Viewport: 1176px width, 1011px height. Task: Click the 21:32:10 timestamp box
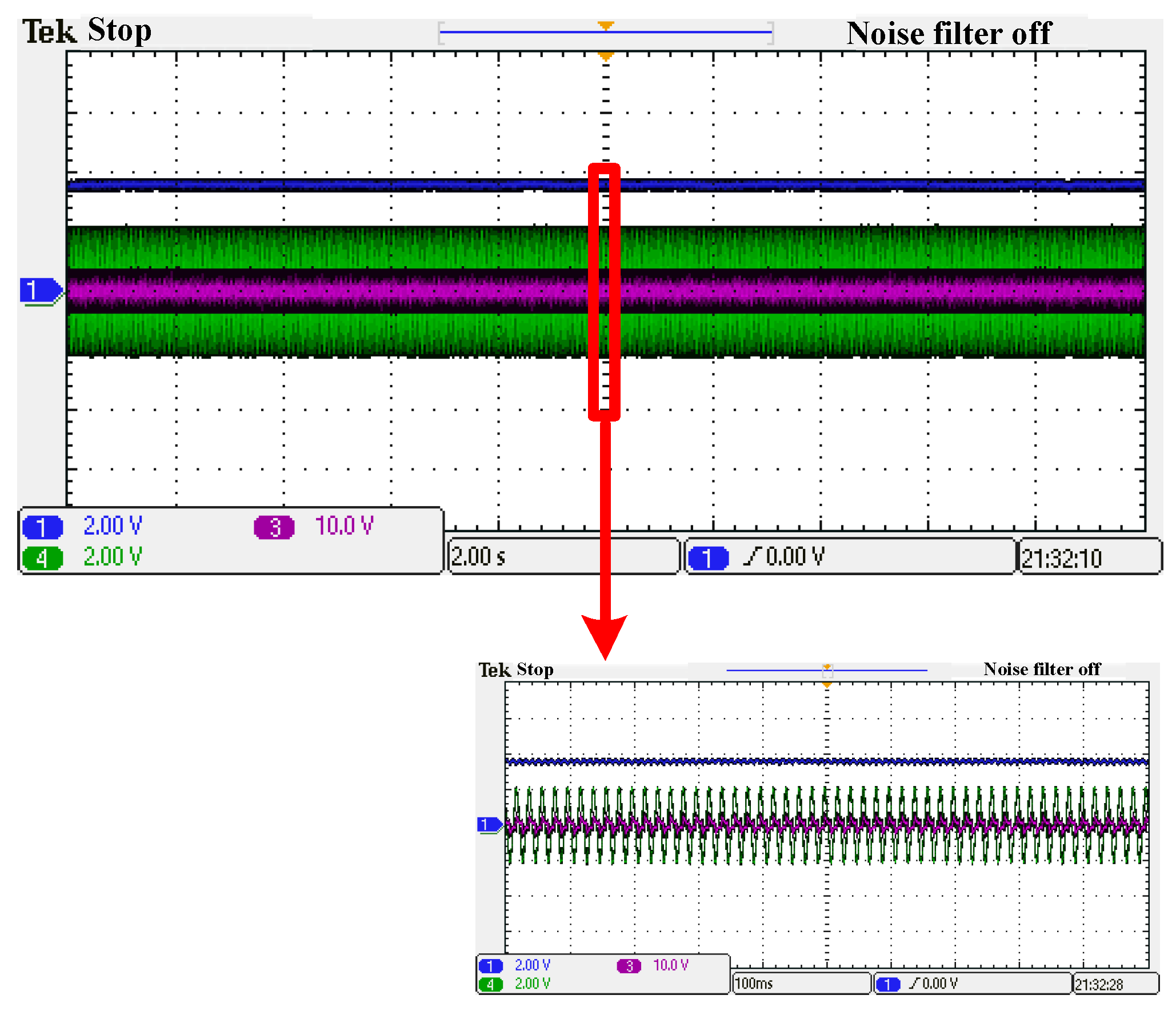(x=1061, y=557)
